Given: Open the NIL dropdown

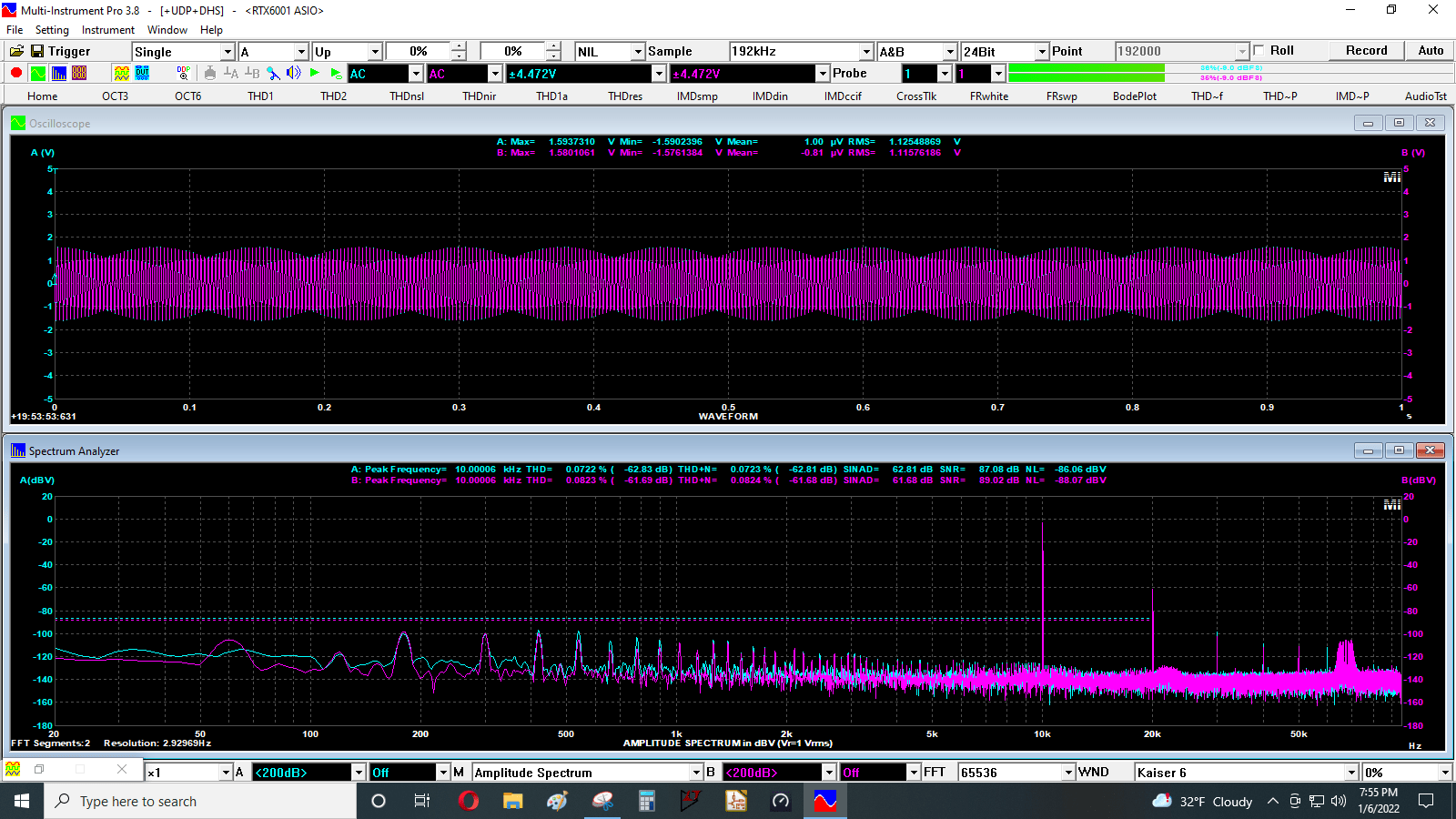Looking at the screenshot, I should (x=638, y=52).
